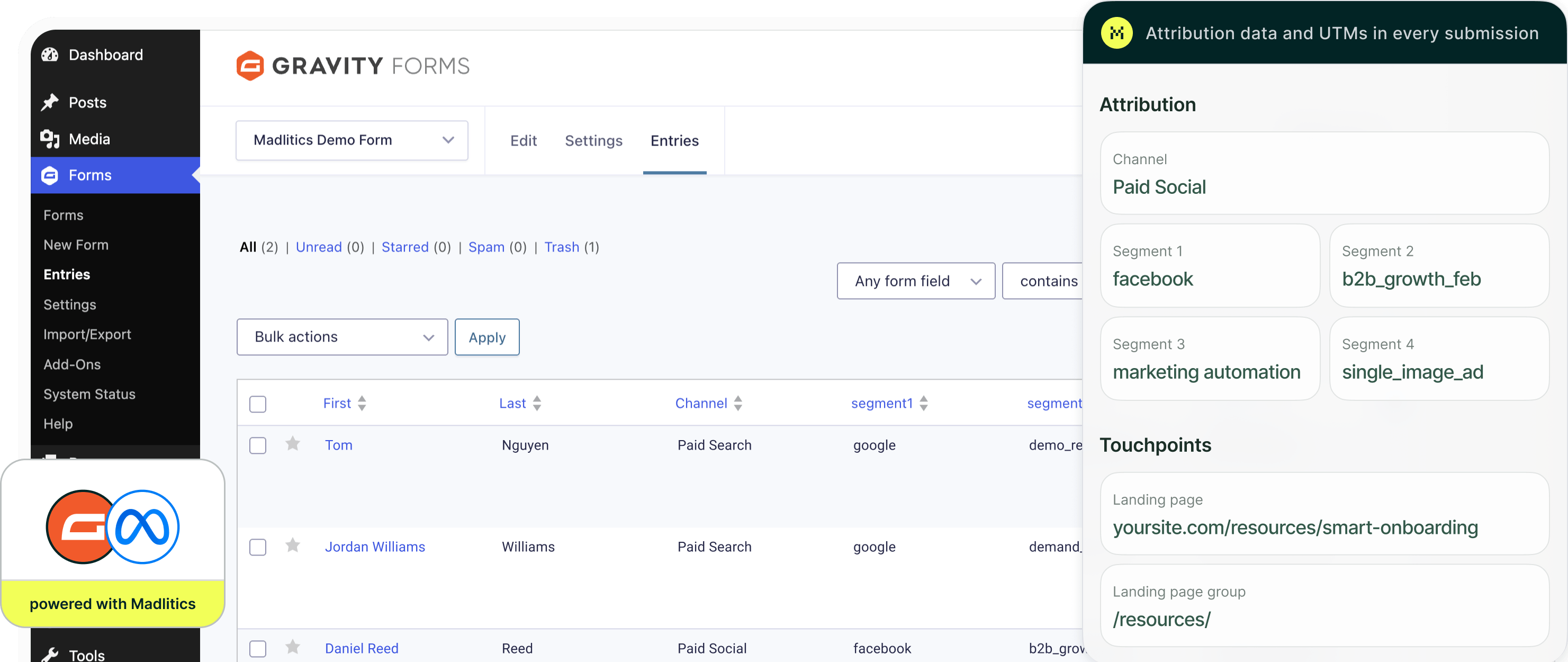Click the Madlitics logo in attribution header
This screenshot has height=662, width=1568.
[x=1116, y=33]
